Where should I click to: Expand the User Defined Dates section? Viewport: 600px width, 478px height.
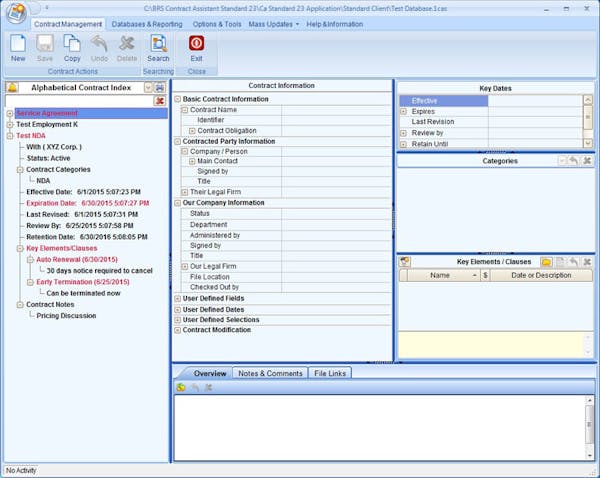177,310
